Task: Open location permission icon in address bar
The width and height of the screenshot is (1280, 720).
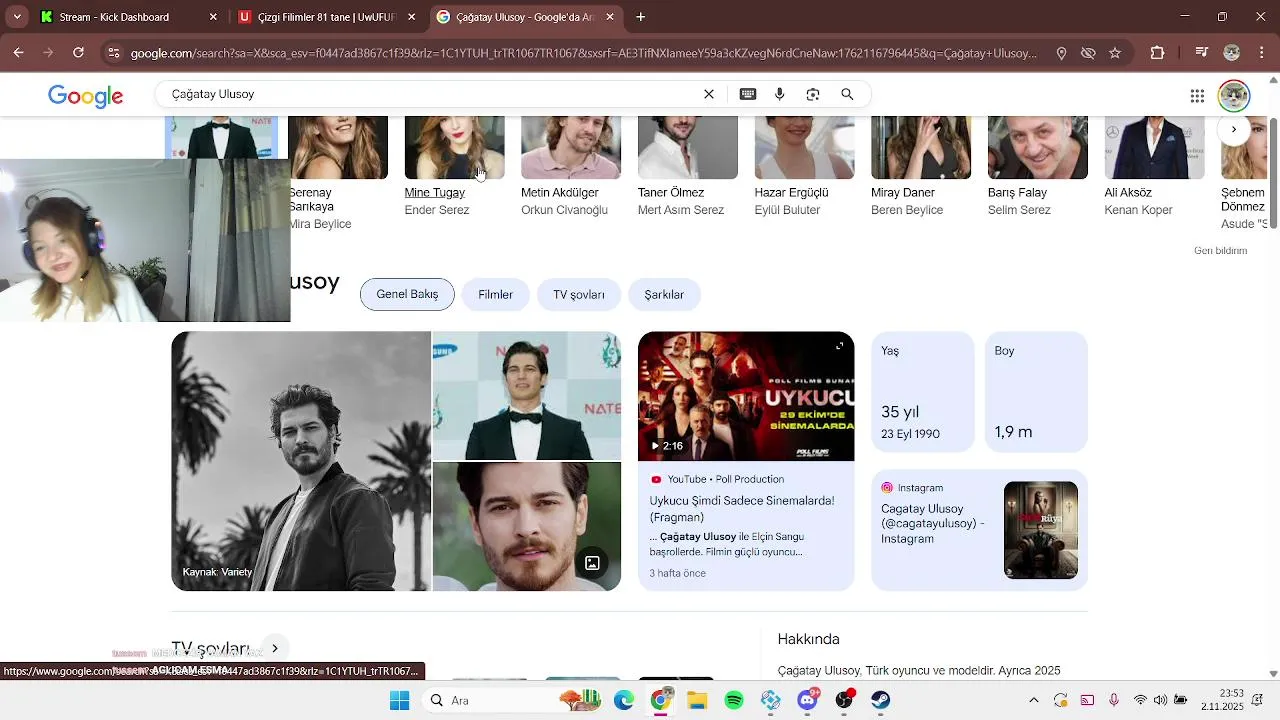Action: click(1061, 53)
